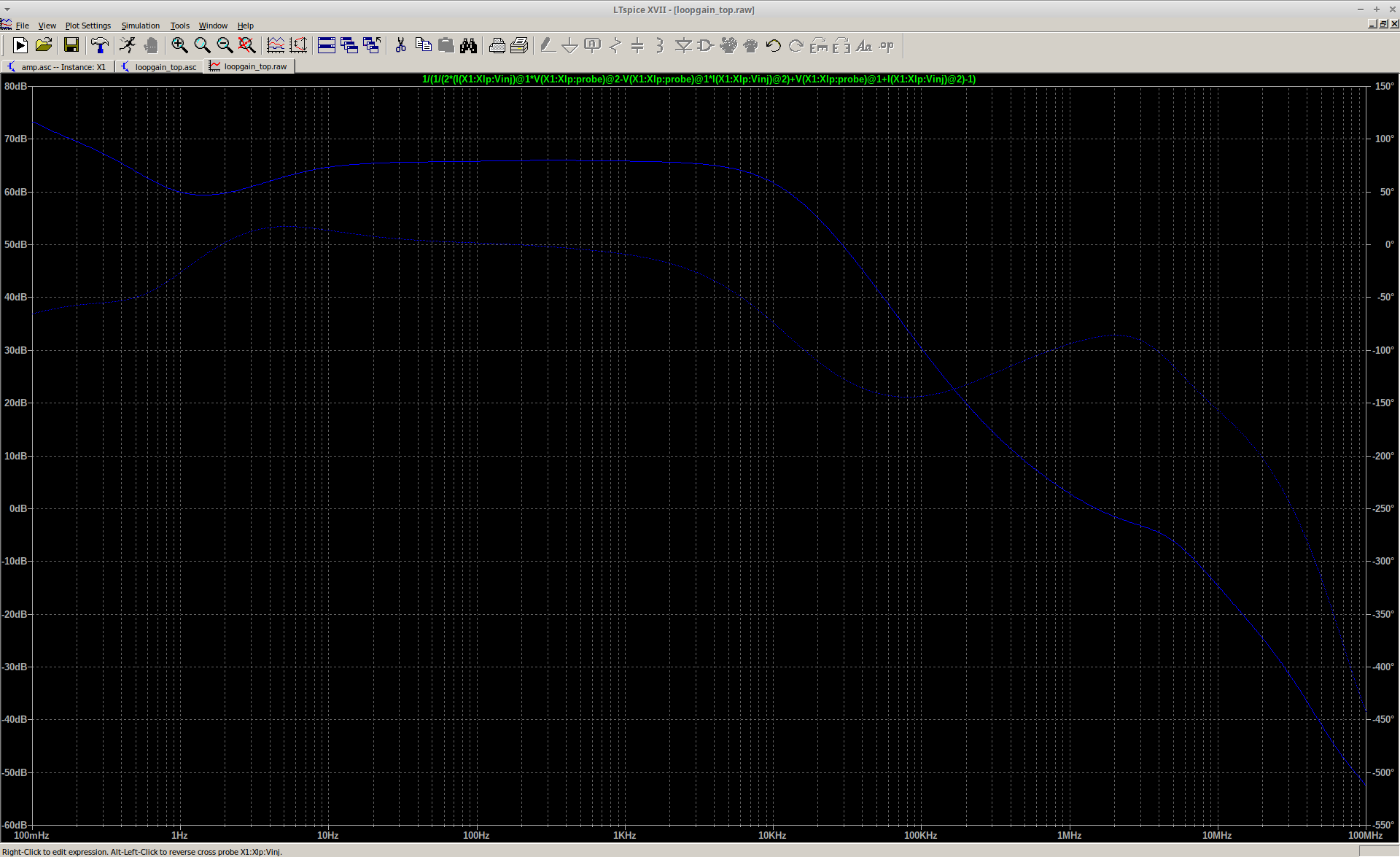1400x857 pixels.
Task: Select the loopgain_top.raw tab
Action: pyautogui.click(x=249, y=66)
